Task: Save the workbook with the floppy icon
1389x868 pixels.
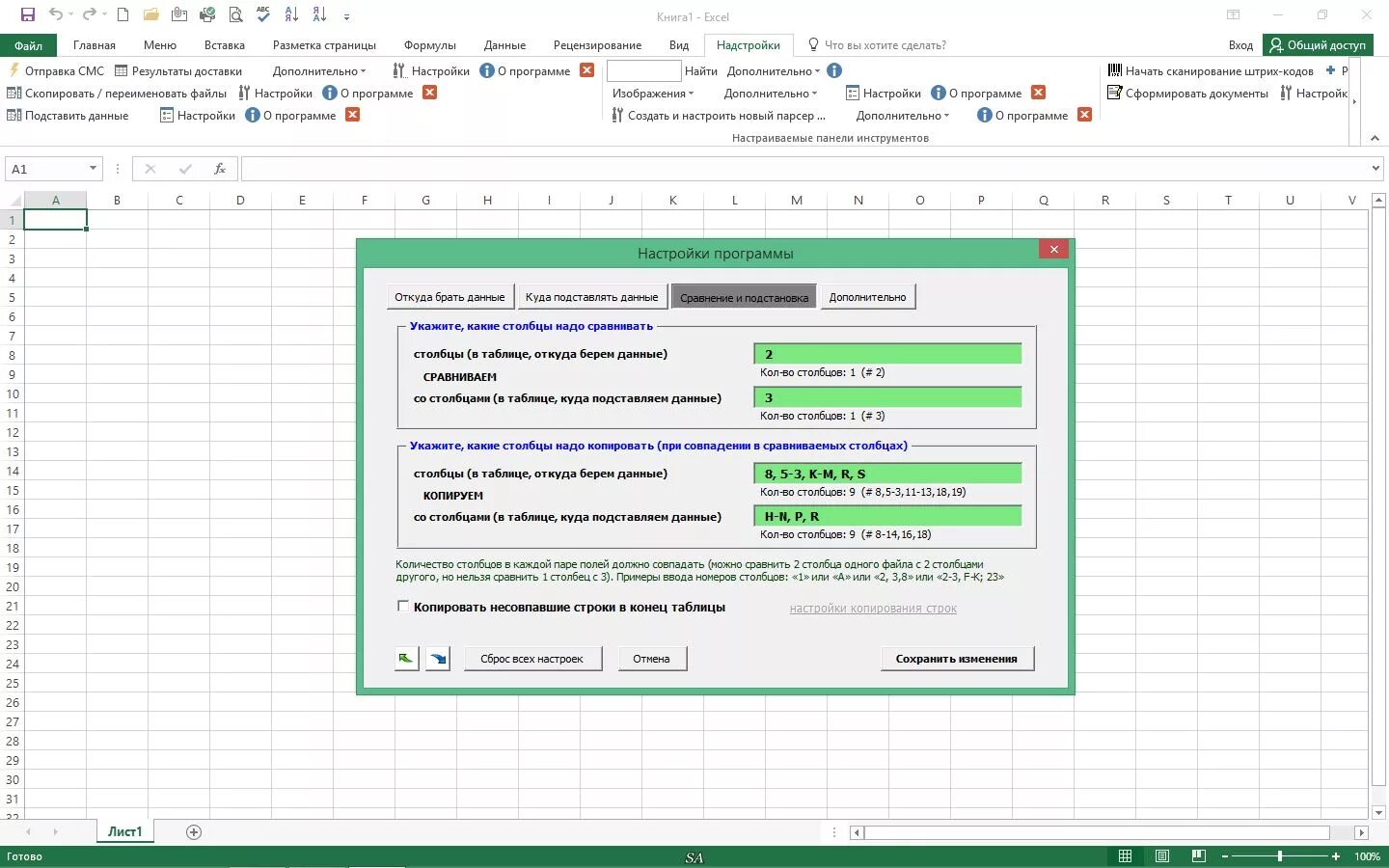Action: coord(28,14)
